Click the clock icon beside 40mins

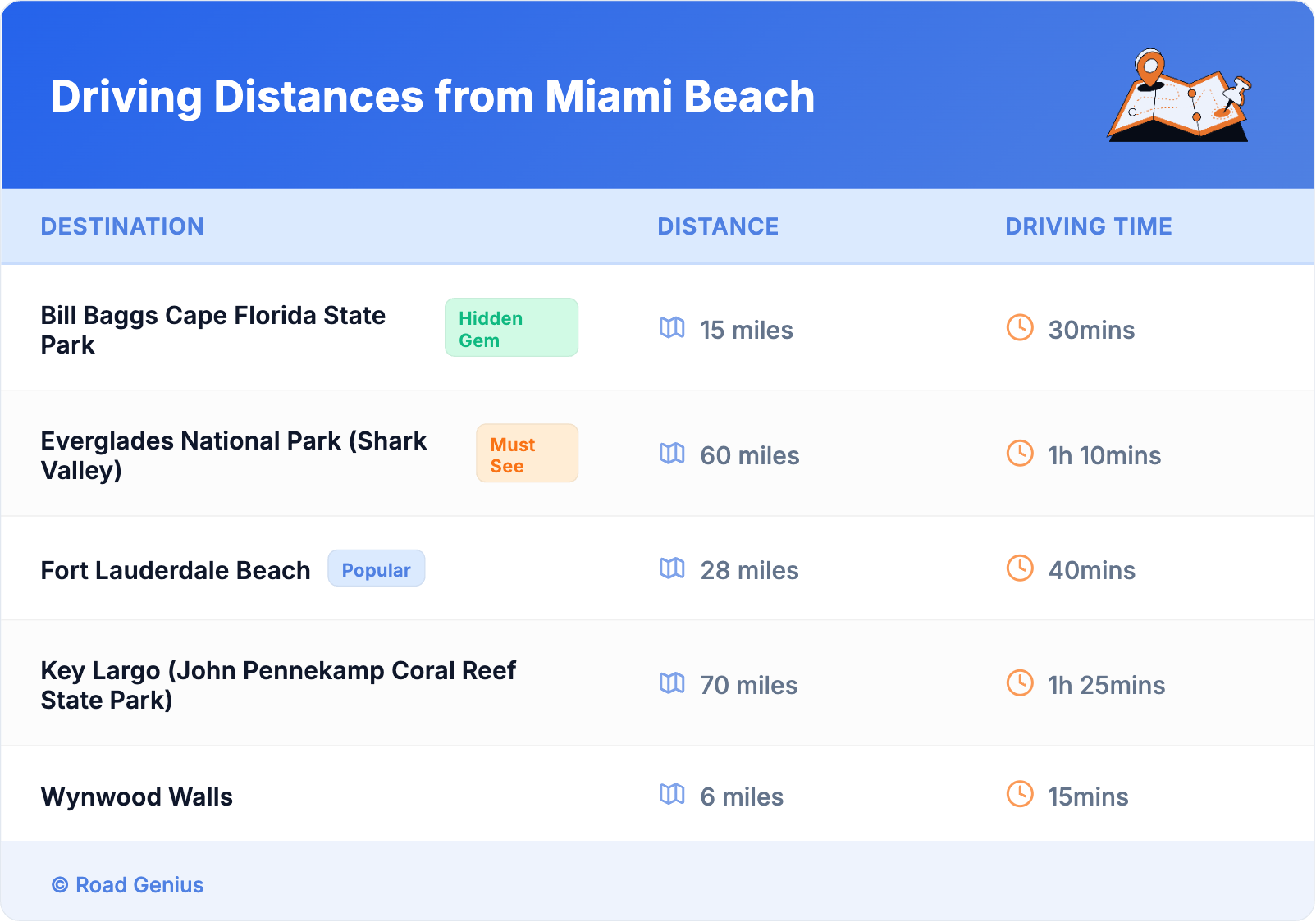(1020, 568)
